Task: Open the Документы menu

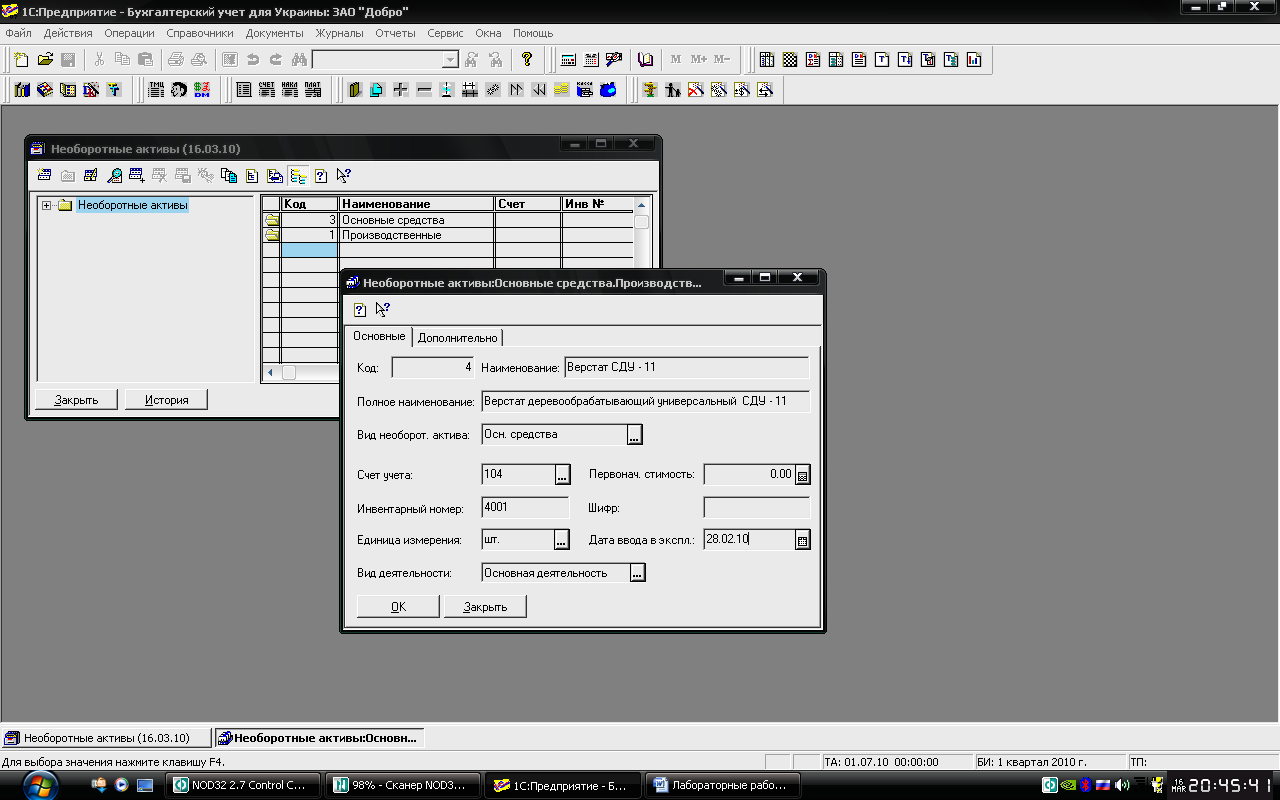Action: click(x=274, y=33)
